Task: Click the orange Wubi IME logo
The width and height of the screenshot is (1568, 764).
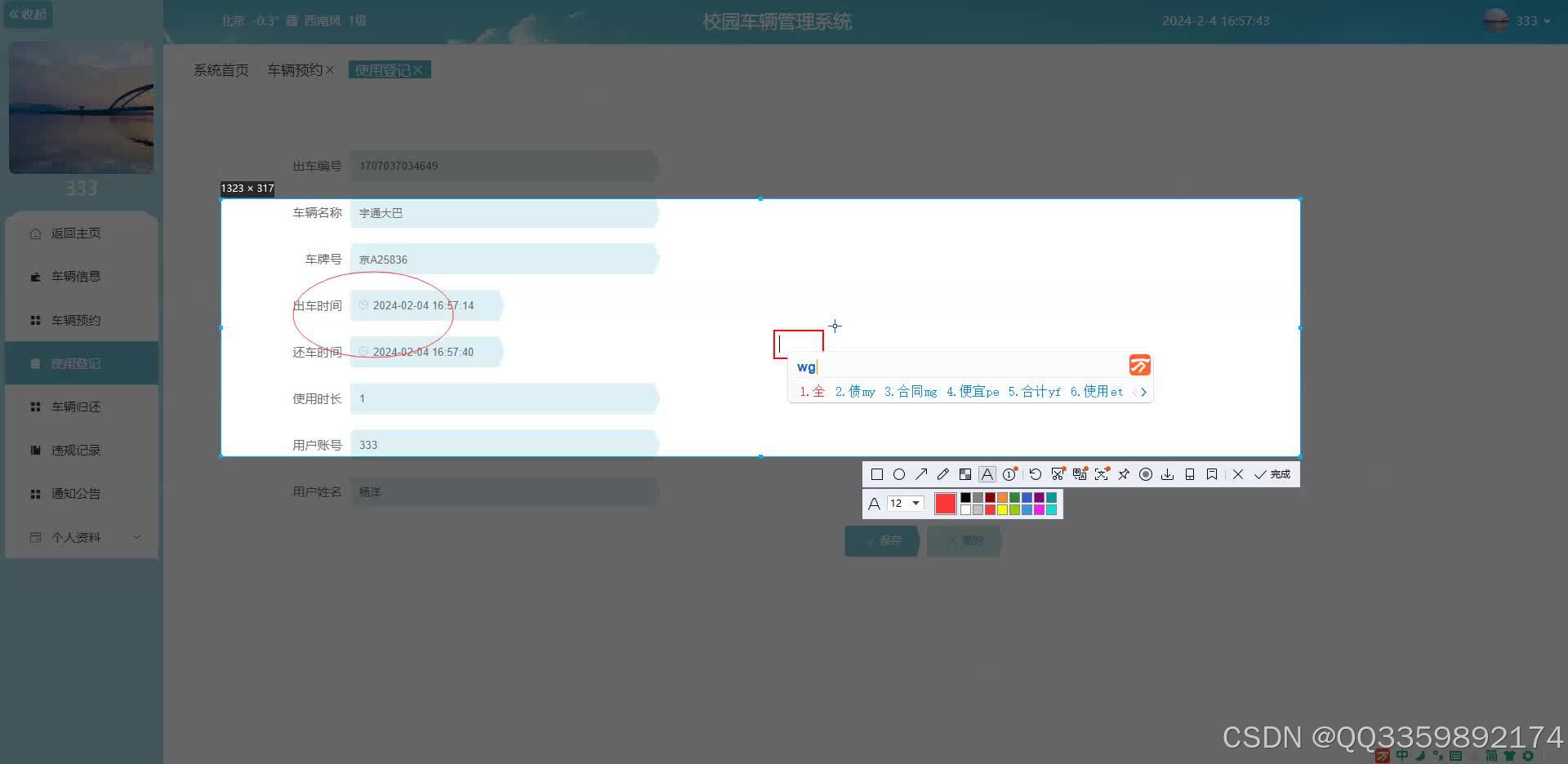Action: [x=1140, y=365]
